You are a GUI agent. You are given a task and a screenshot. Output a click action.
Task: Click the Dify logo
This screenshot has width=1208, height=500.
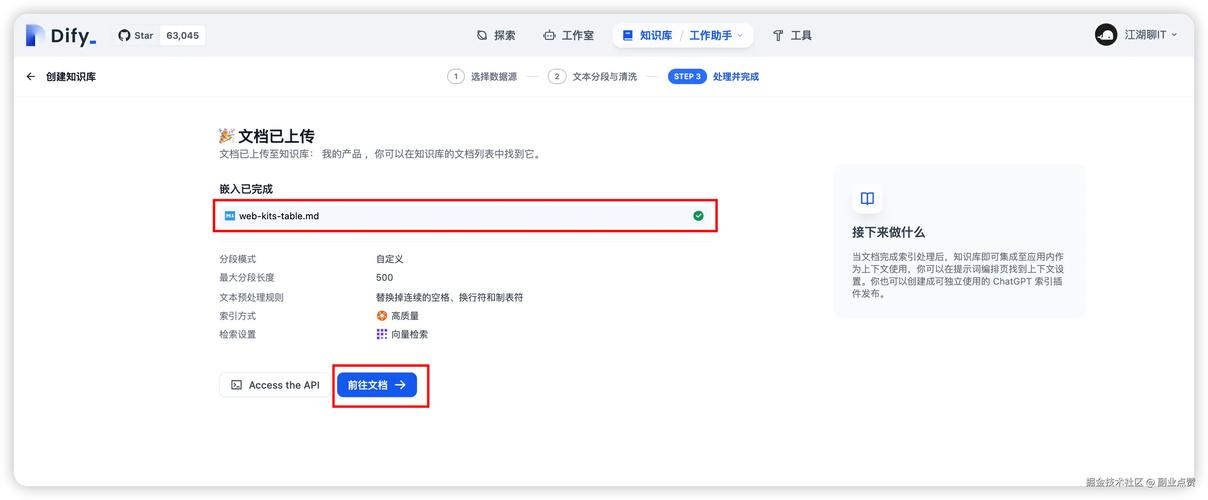[62, 35]
